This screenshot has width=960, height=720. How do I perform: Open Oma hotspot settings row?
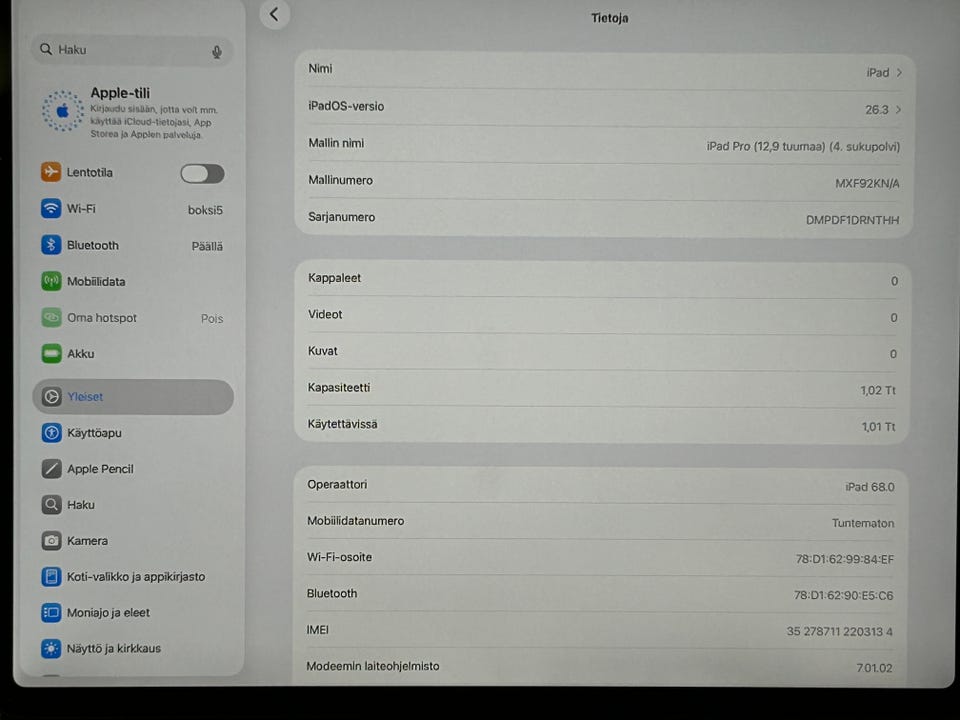click(132, 318)
